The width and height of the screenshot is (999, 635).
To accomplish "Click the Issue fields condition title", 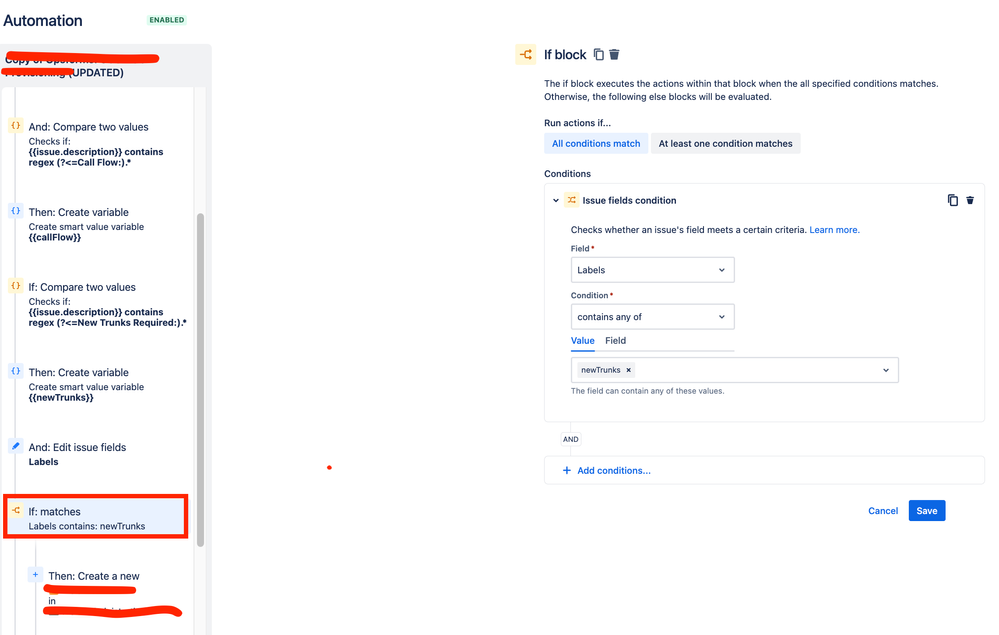I will click(629, 200).
